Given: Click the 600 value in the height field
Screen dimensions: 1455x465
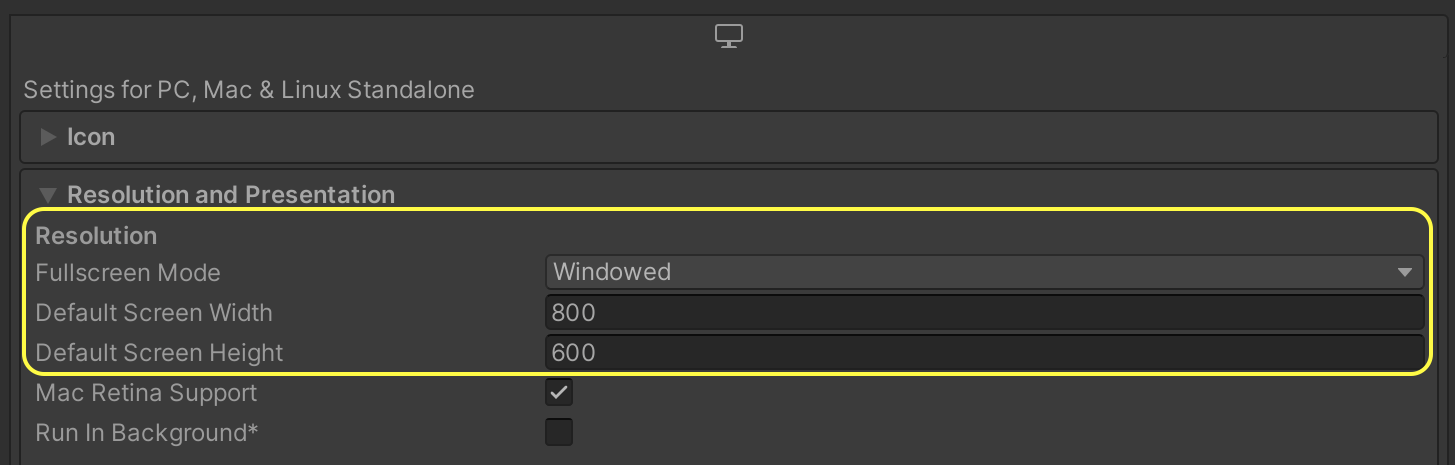Looking at the screenshot, I should [573, 353].
